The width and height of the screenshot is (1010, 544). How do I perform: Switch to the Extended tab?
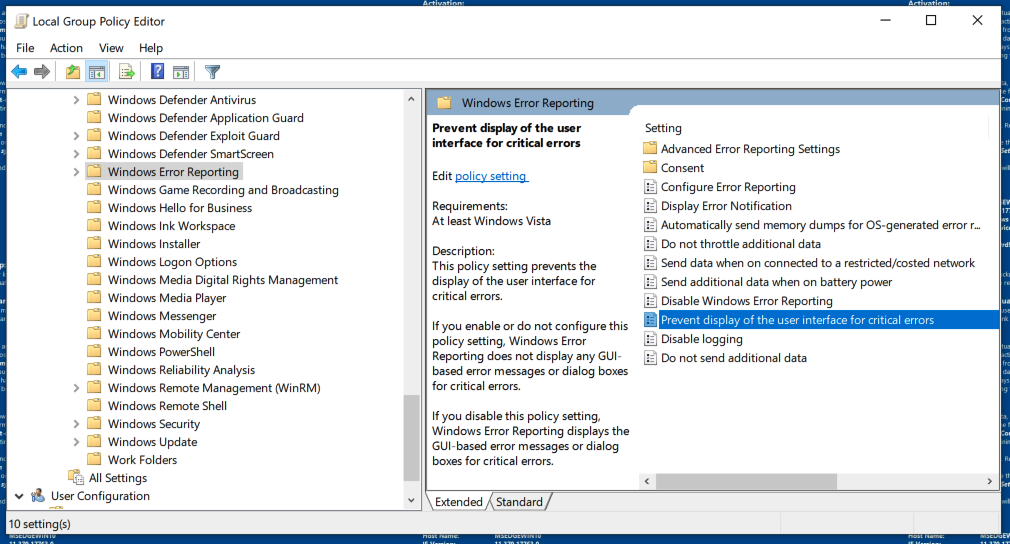(458, 502)
